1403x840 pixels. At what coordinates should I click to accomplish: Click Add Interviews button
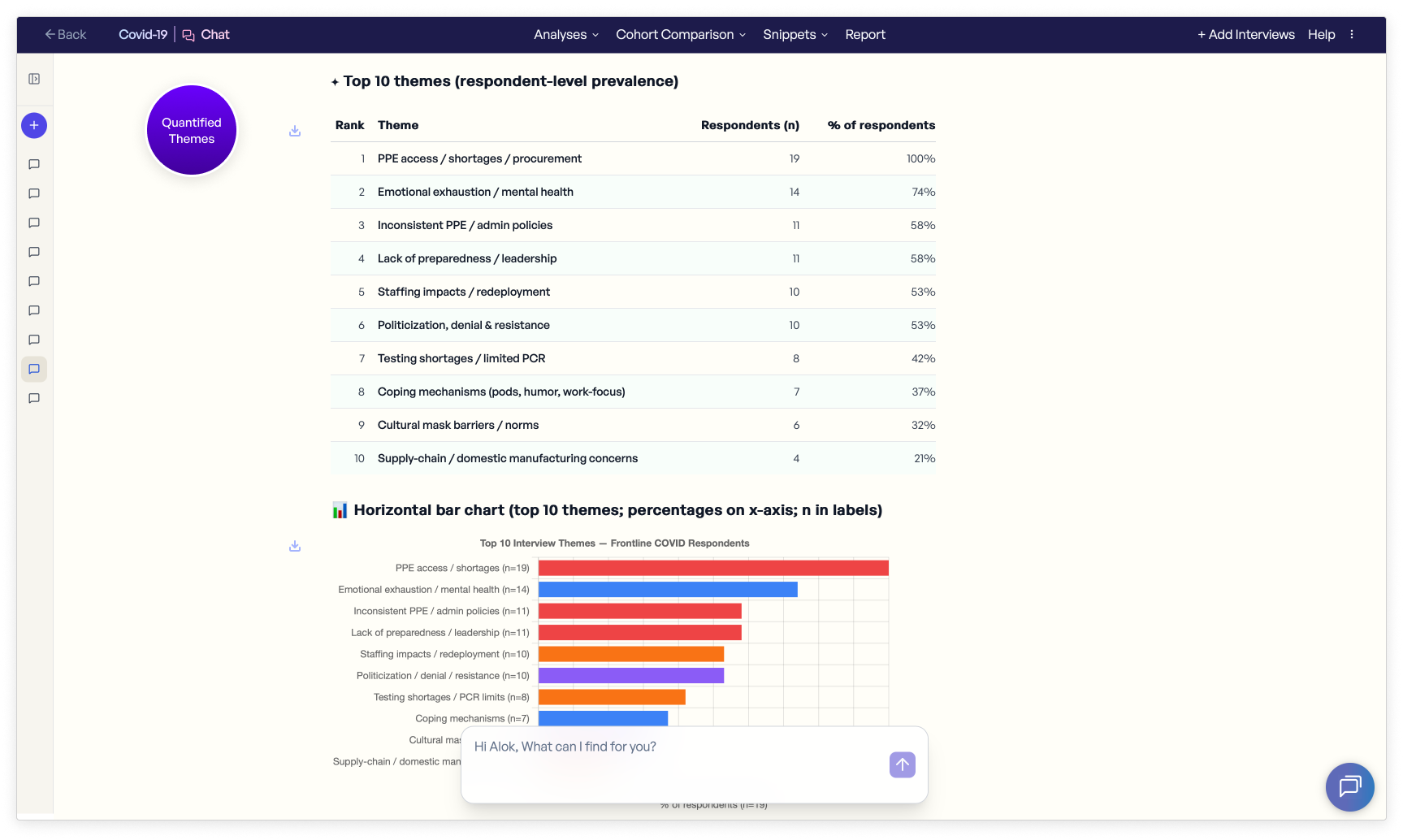click(1245, 35)
